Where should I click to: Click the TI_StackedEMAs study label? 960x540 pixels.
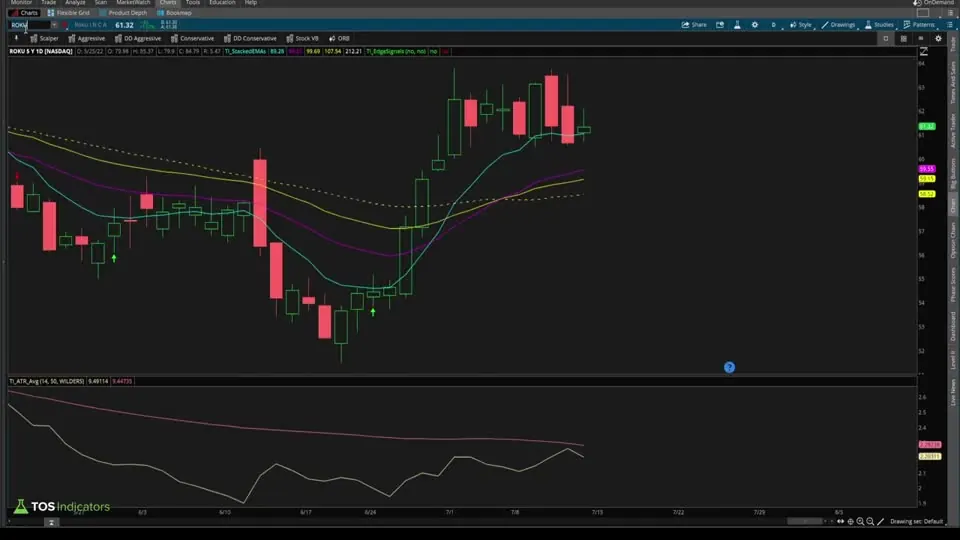tap(245, 51)
